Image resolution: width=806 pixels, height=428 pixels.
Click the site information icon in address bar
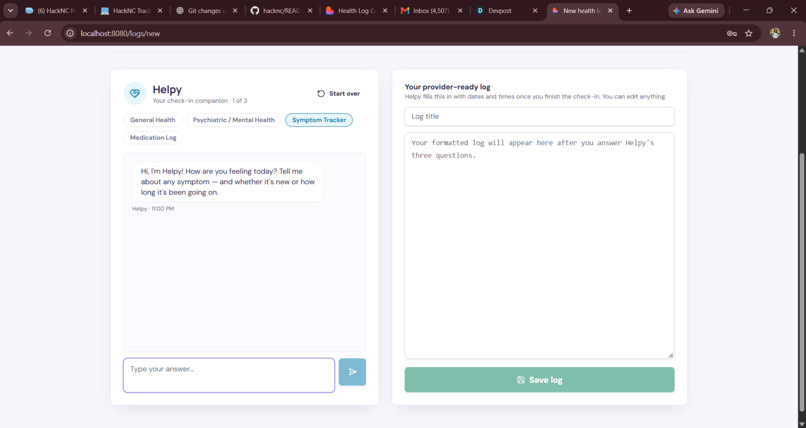(x=70, y=33)
